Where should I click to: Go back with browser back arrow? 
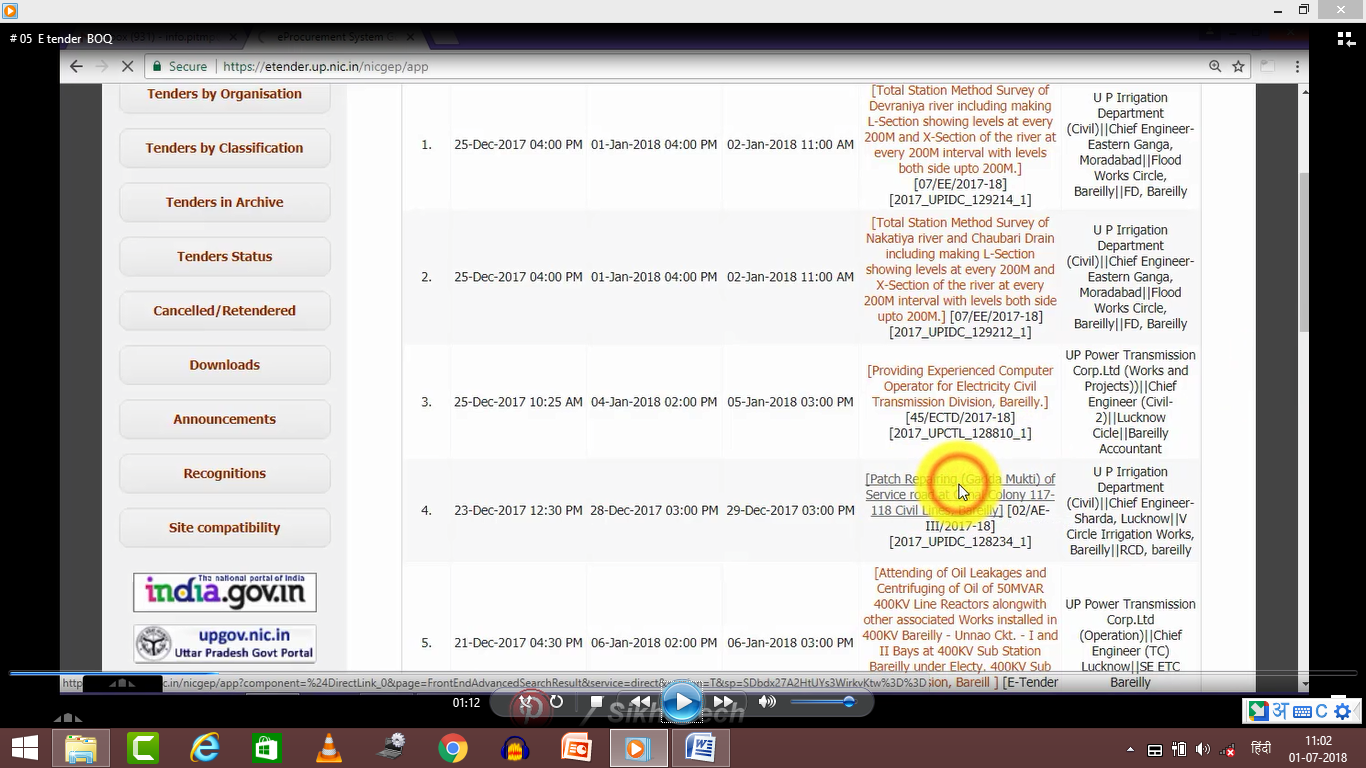pyautogui.click(x=76, y=66)
